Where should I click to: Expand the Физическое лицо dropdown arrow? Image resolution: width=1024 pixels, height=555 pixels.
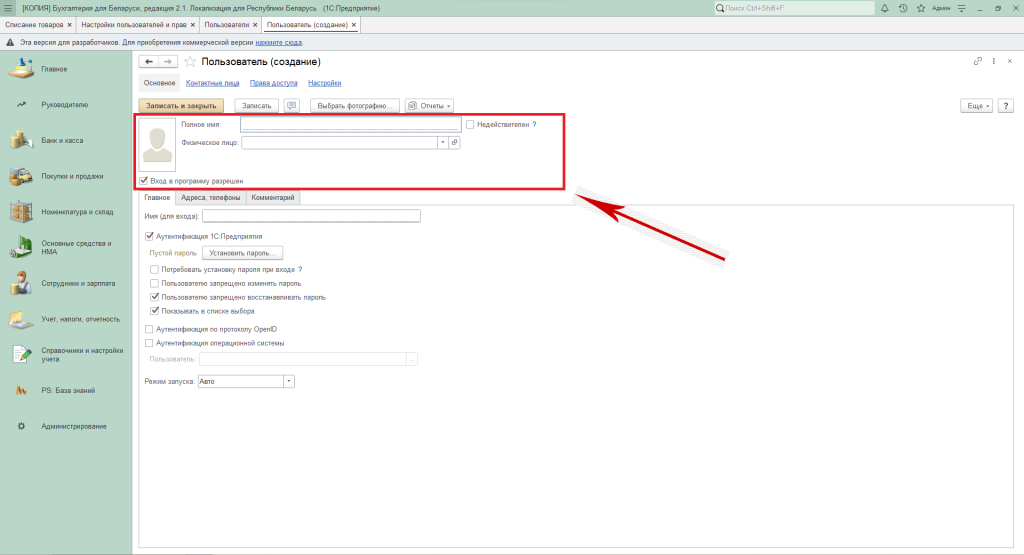[x=442, y=143]
